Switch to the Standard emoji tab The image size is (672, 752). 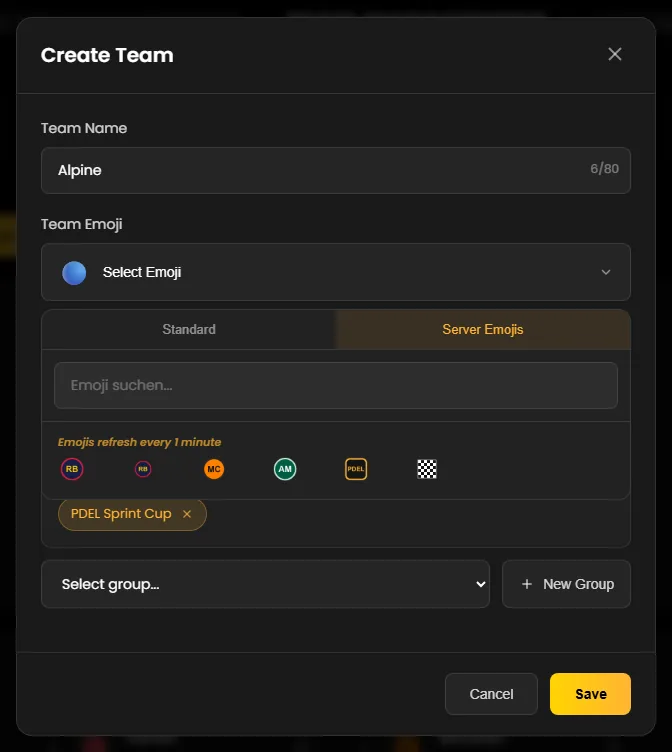(x=189, y=329)
